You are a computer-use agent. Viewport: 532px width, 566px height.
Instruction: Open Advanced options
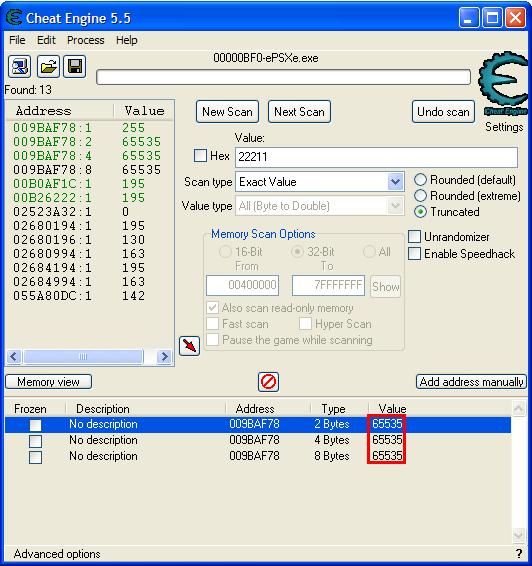click(57, 554)
